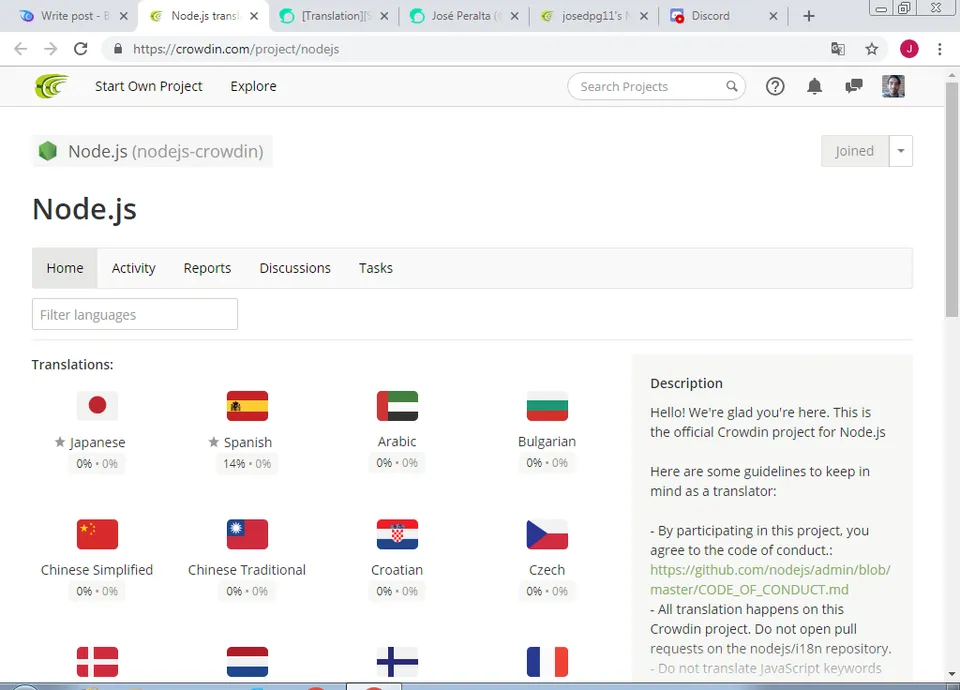
Task: Click the Spanish 14% progress badge
Action: 247,463
